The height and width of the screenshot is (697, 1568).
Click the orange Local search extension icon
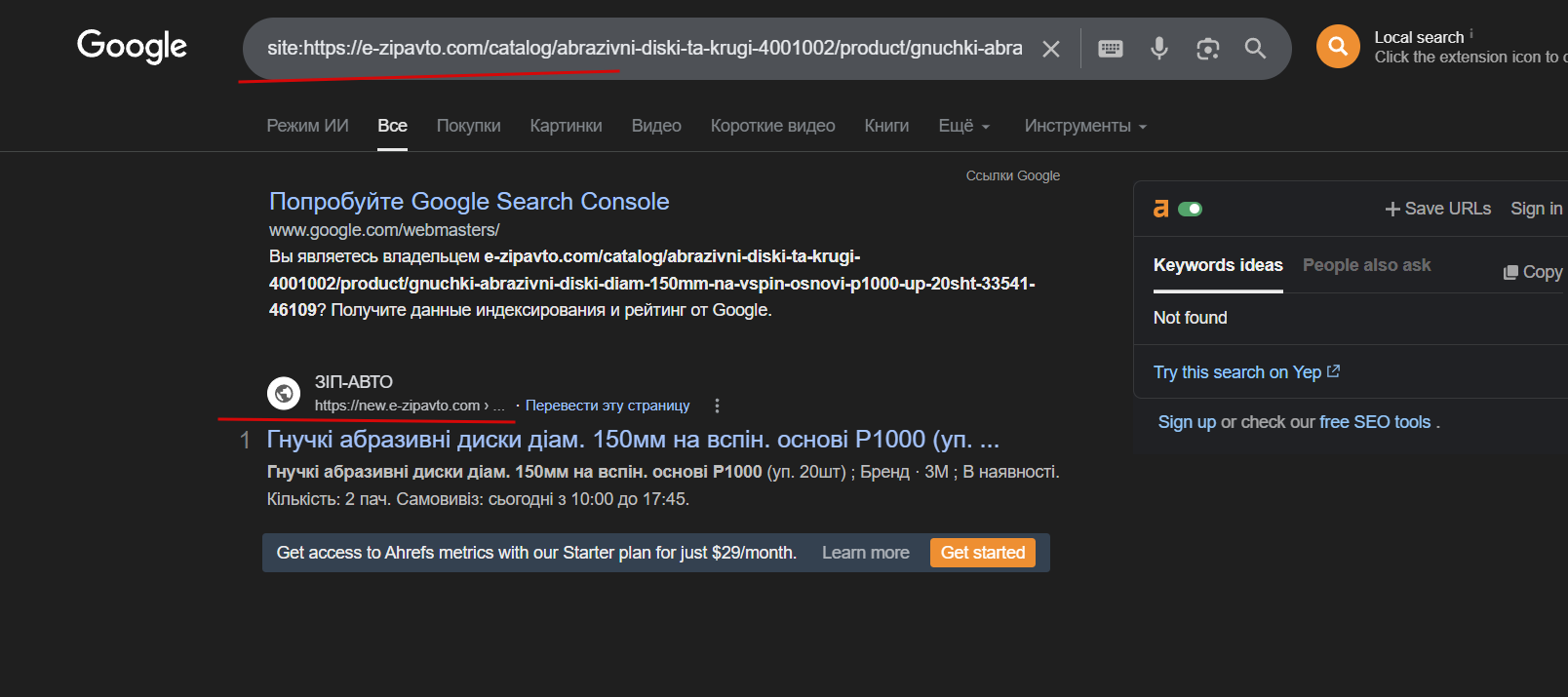click(x=1338, y=46)
